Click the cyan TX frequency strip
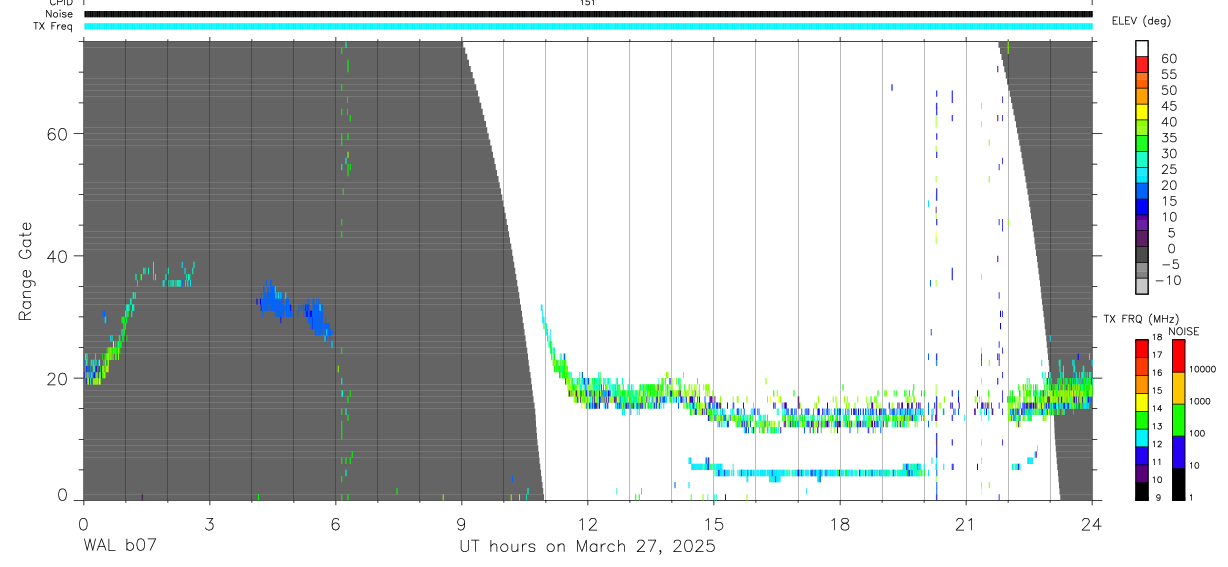Screen dimensions: 1228x567 (588, 26)
